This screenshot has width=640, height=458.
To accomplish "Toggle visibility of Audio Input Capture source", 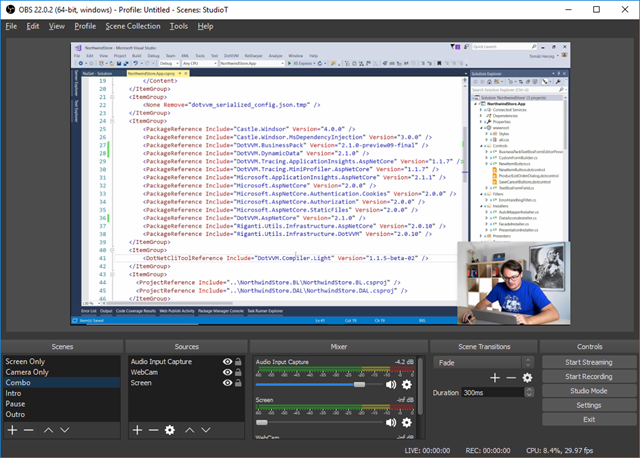I will pyautogui.click(x=227, y=362).
